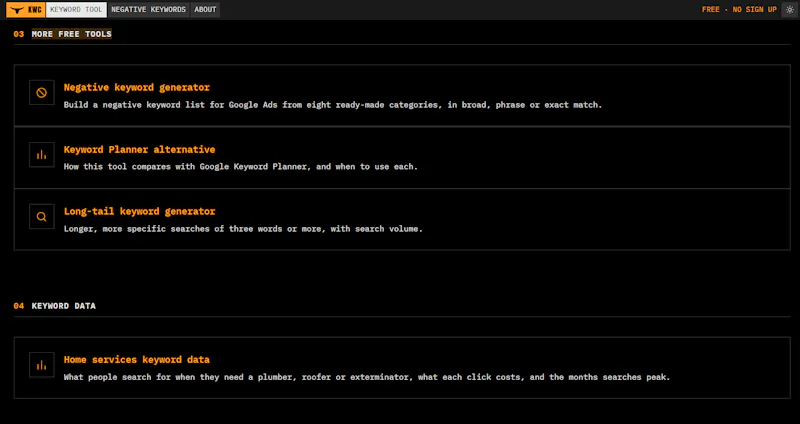The width and height of the screenshot is (800, 424).
Task: Click the 'Free · No Sign Up' label
Action: point(739,10)
